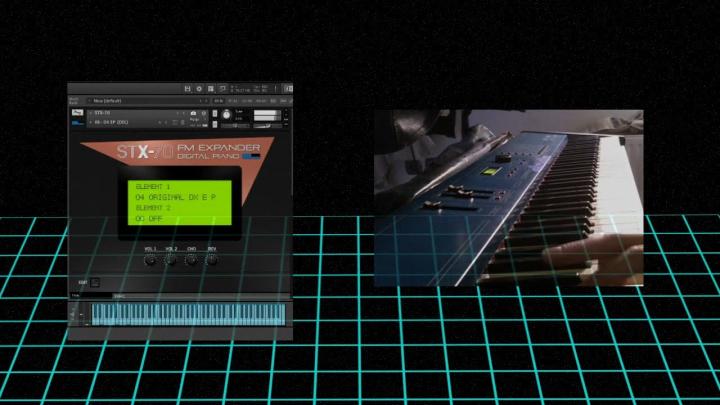
Task: Select previous multi with left arrow
Action: click(x=200, y=101)
